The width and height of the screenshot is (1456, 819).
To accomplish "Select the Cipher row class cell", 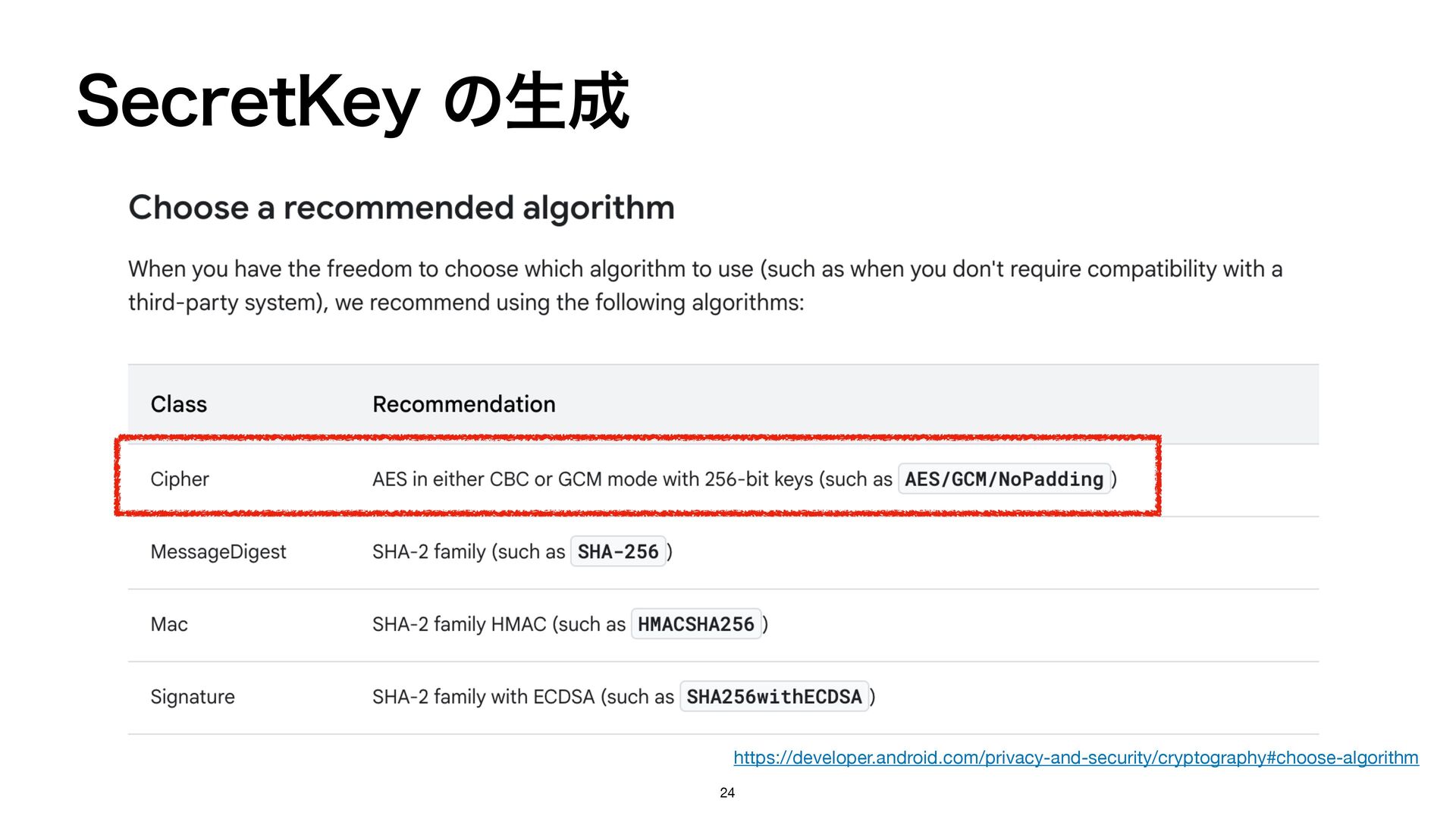I will coord(180,479).
